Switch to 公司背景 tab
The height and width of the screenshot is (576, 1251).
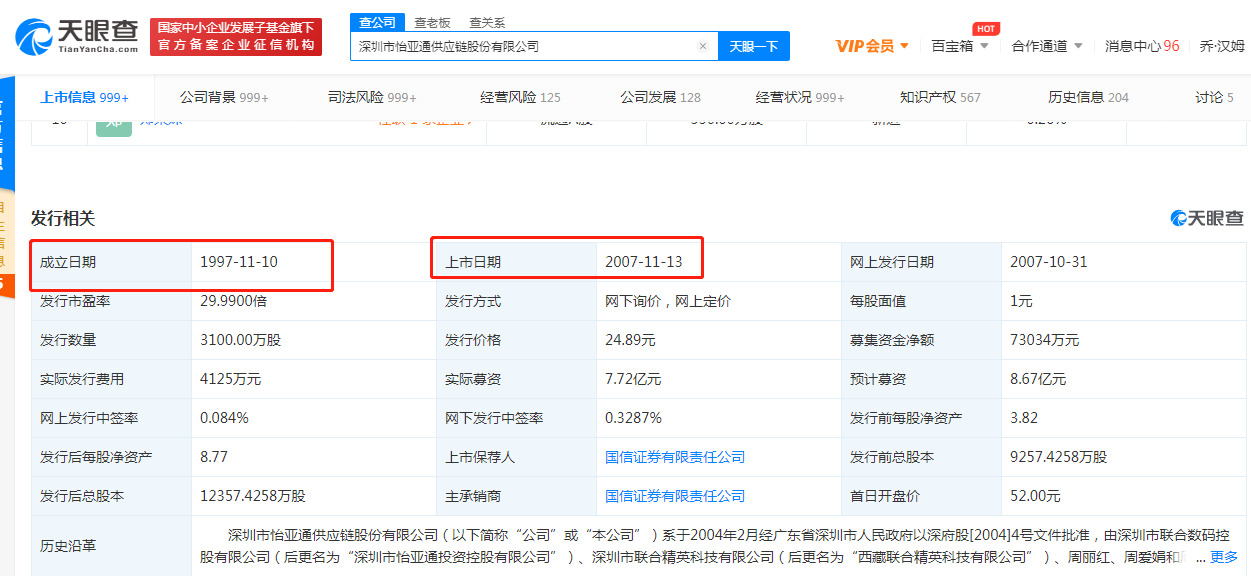(224, 97)
